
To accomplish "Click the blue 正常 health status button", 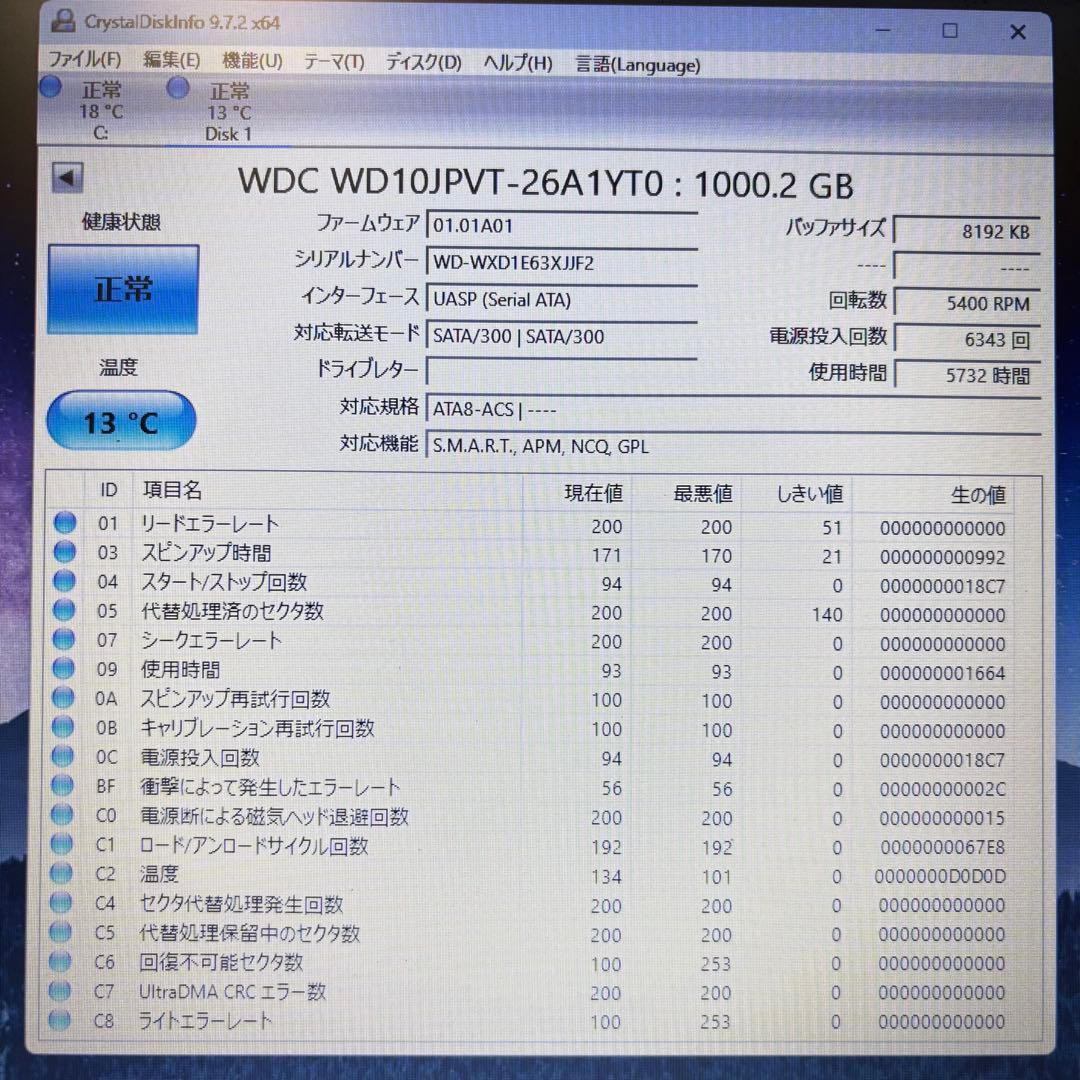I will 123,289.
